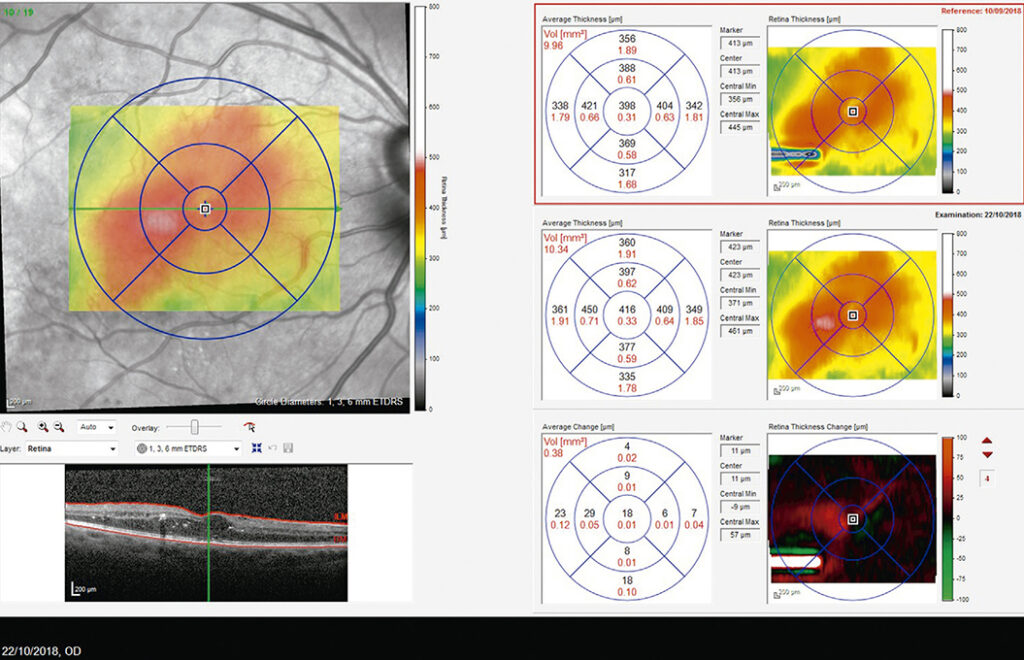
Task: Click the red up arrow beside change scale
Action: click(x=988, y=441)
